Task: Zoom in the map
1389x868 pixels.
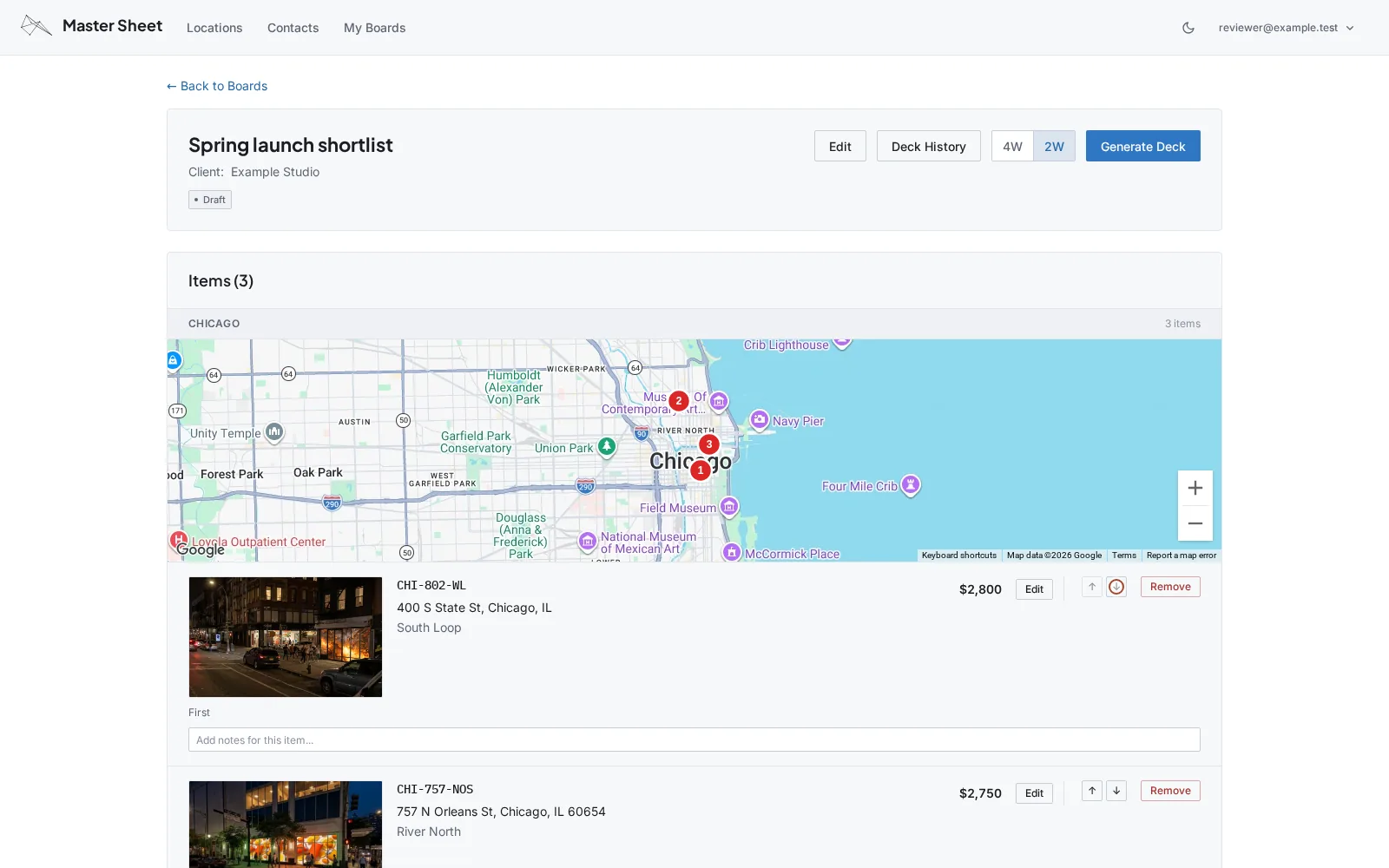Action: [x=1195, y=488]
